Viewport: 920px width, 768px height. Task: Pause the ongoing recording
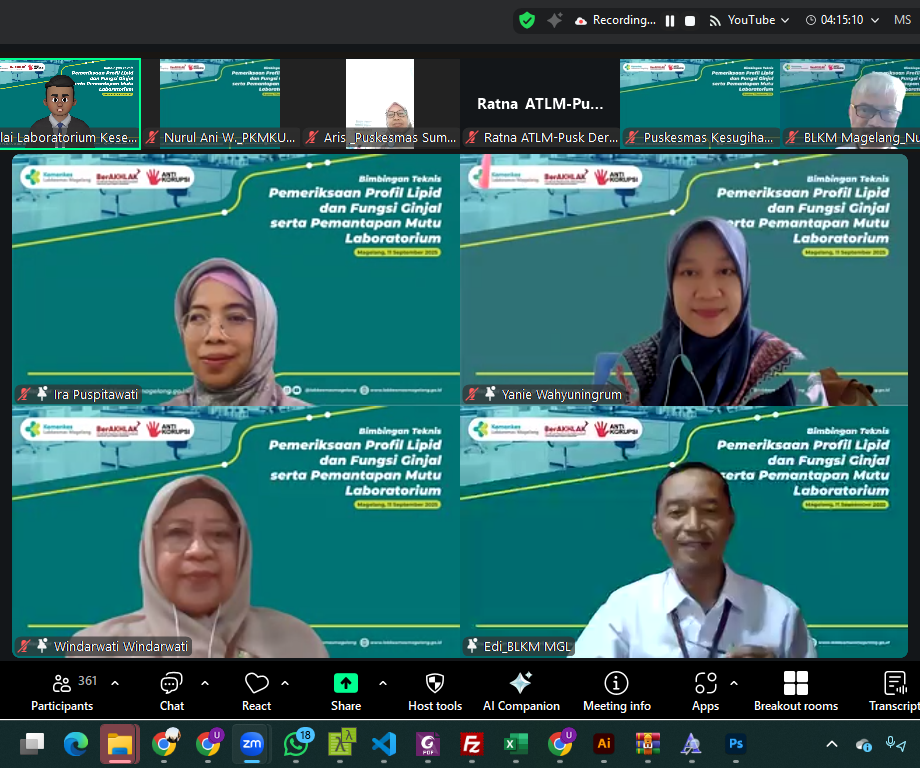[669, 19]
